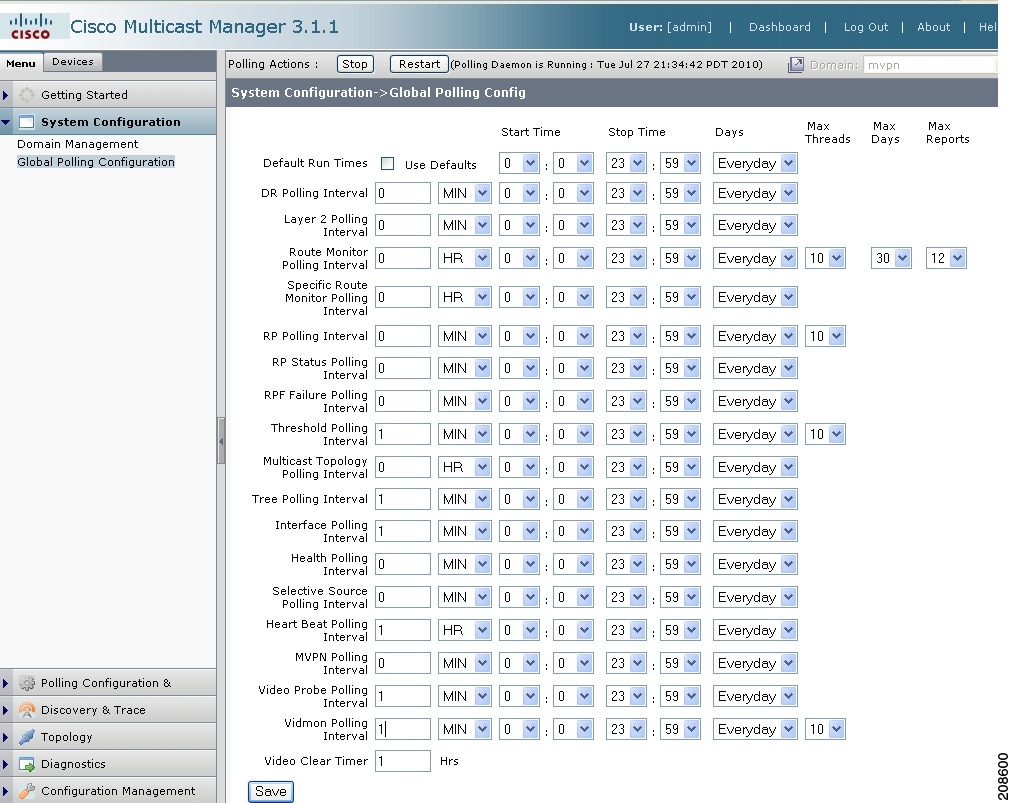Click the Domain text field
1015x803 pixels.
click(x=930, y=65)
